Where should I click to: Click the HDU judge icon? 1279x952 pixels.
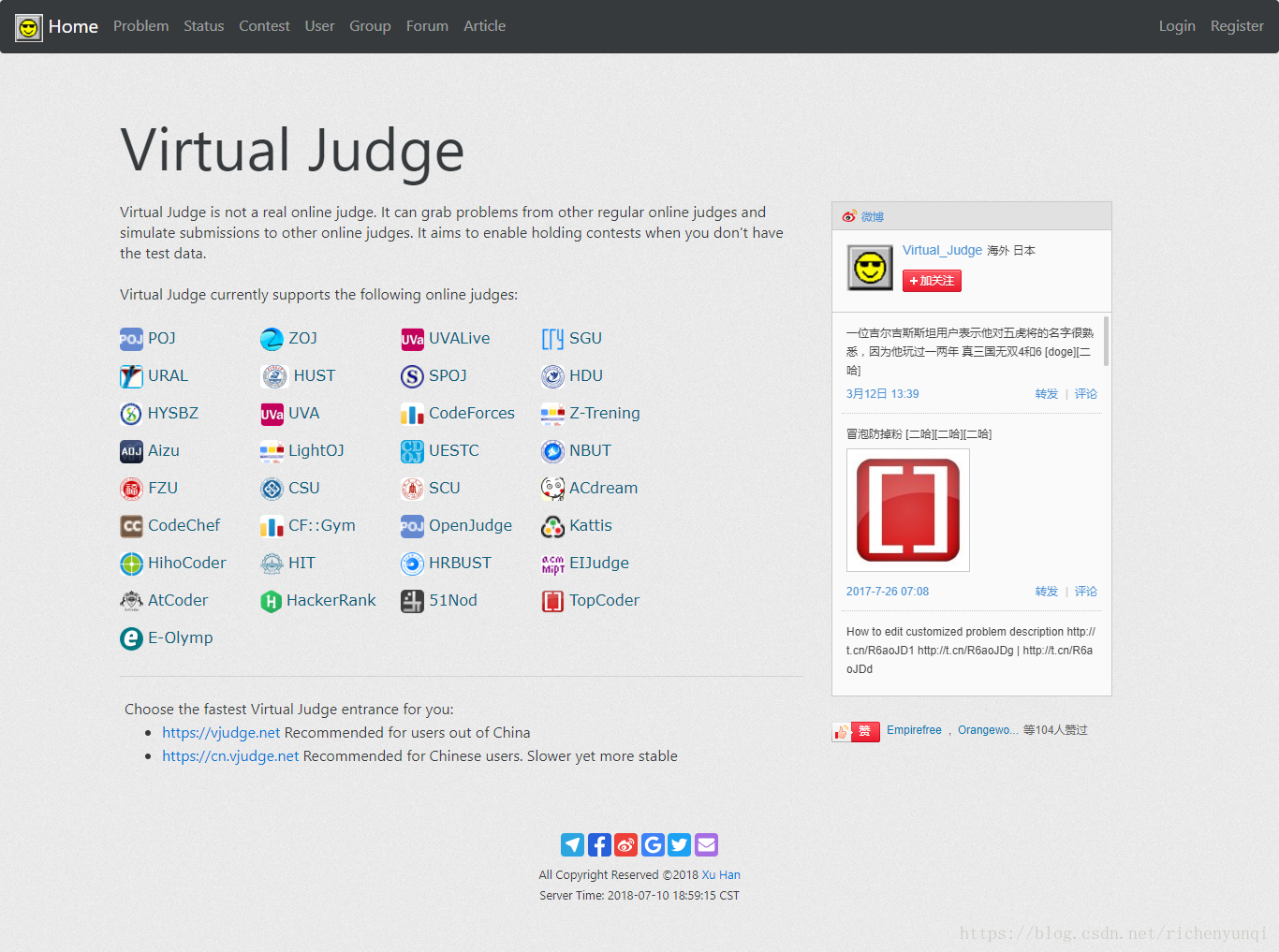pos(552,375)
